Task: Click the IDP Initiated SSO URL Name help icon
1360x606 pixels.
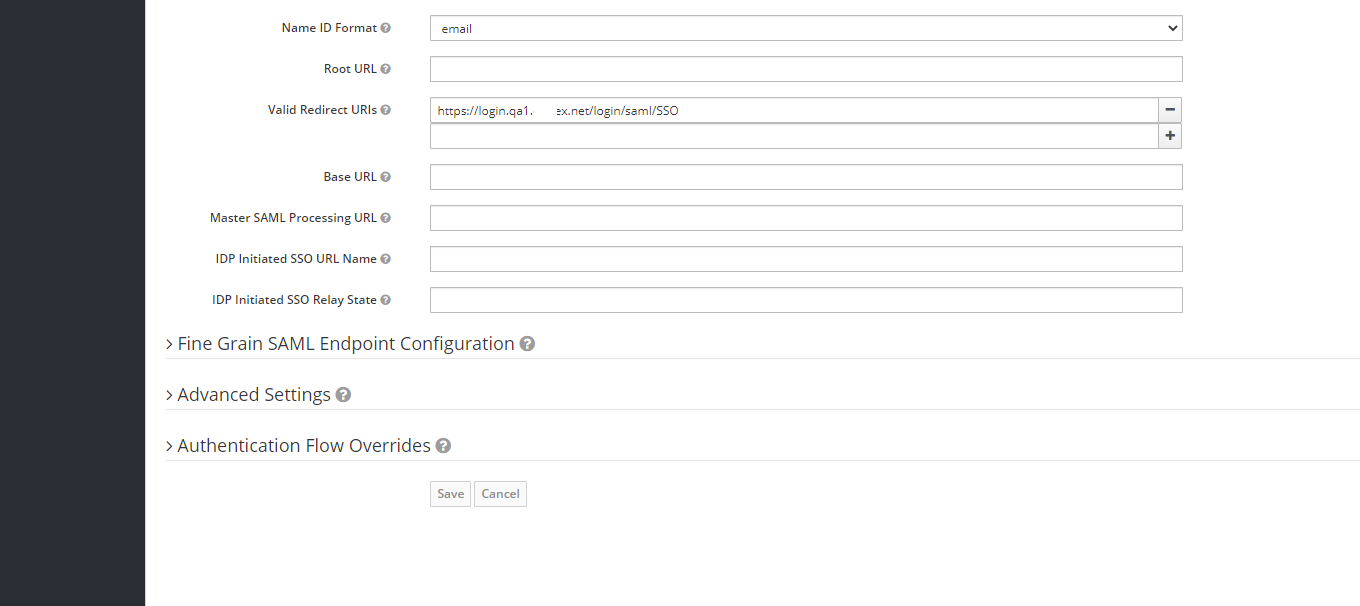Action: point(386,258)
